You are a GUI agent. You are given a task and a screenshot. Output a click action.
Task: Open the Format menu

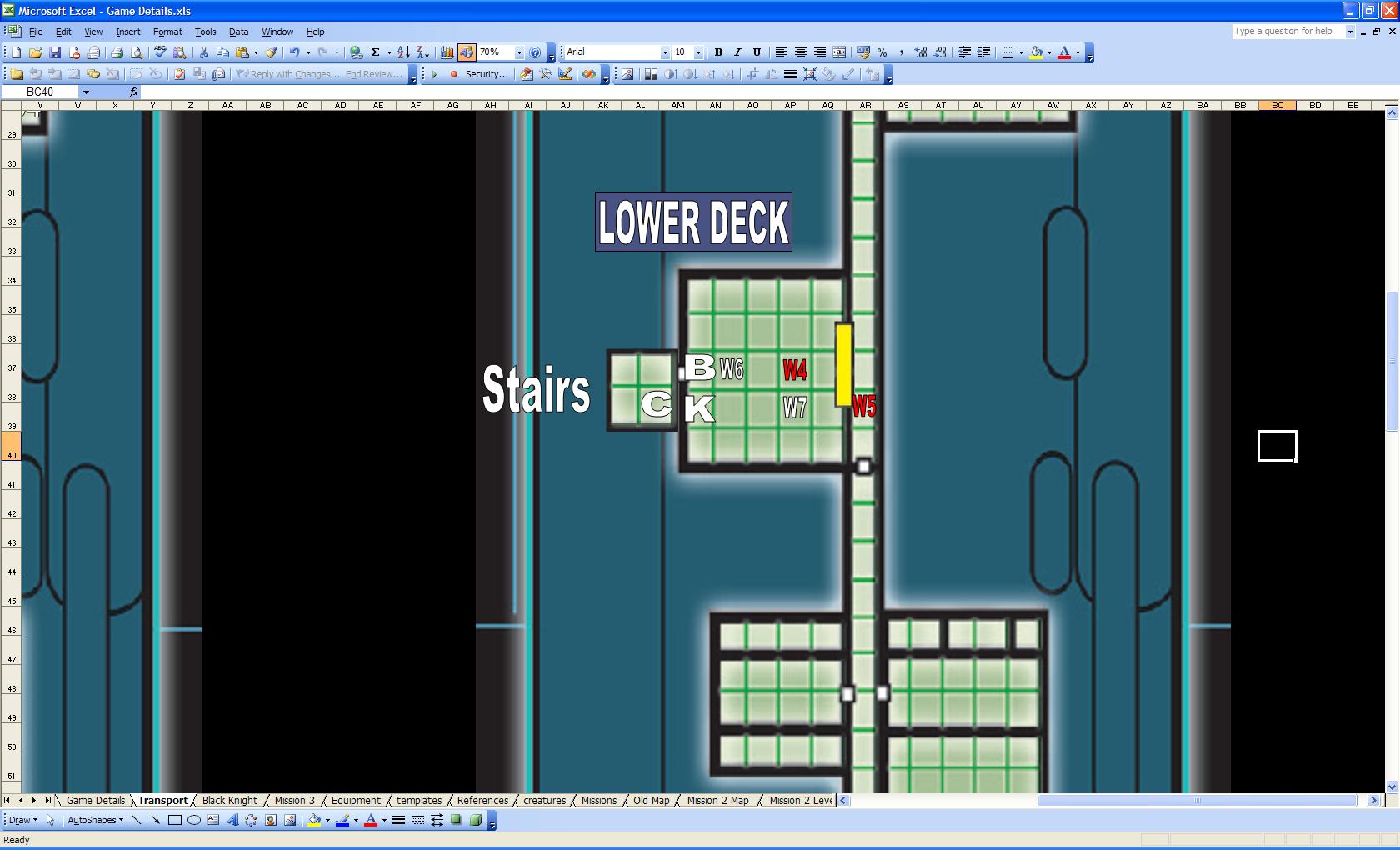click(167, 32)
